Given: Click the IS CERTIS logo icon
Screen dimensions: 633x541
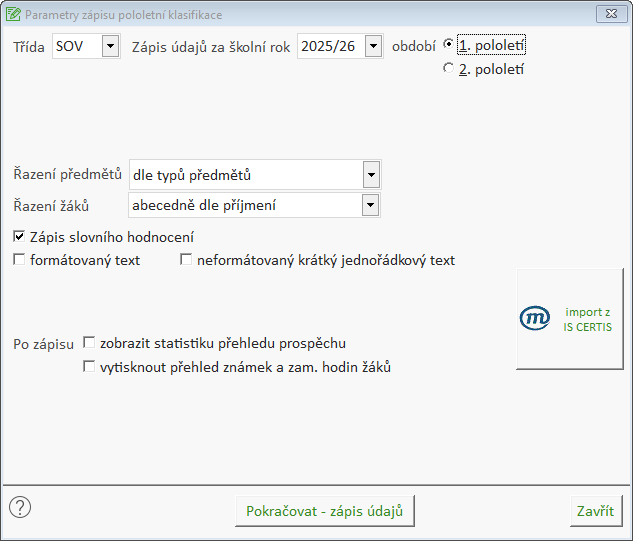Looking at the screenshot, I should click(536, 319).
